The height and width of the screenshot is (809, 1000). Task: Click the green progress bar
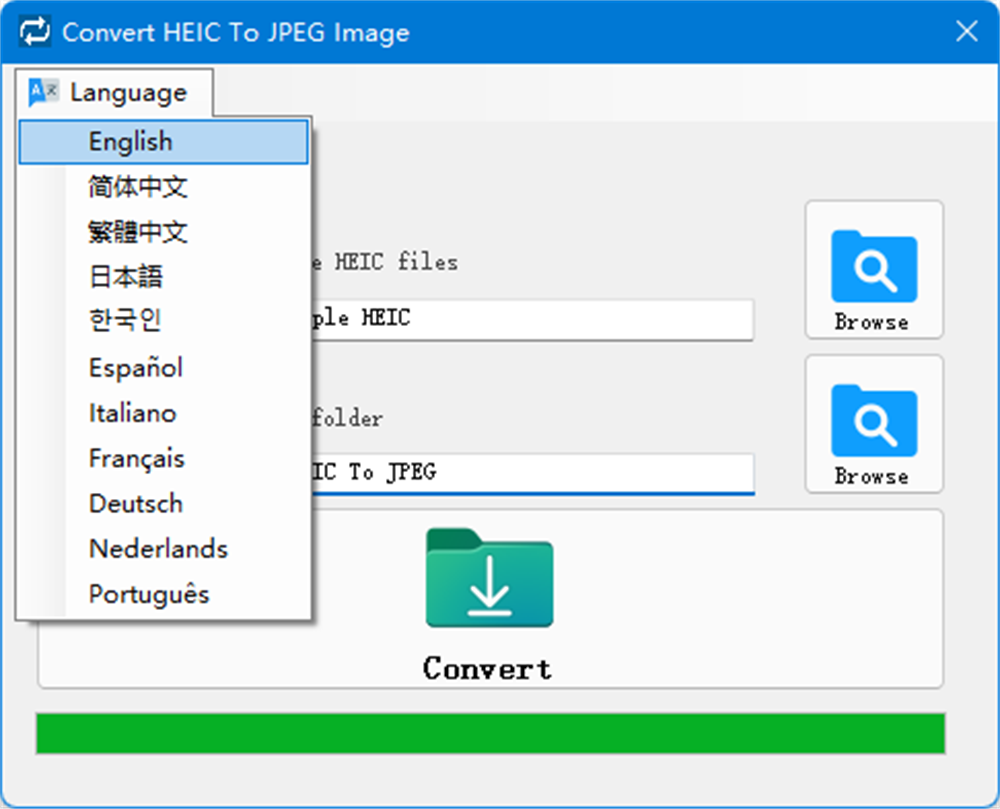point(490,734)
